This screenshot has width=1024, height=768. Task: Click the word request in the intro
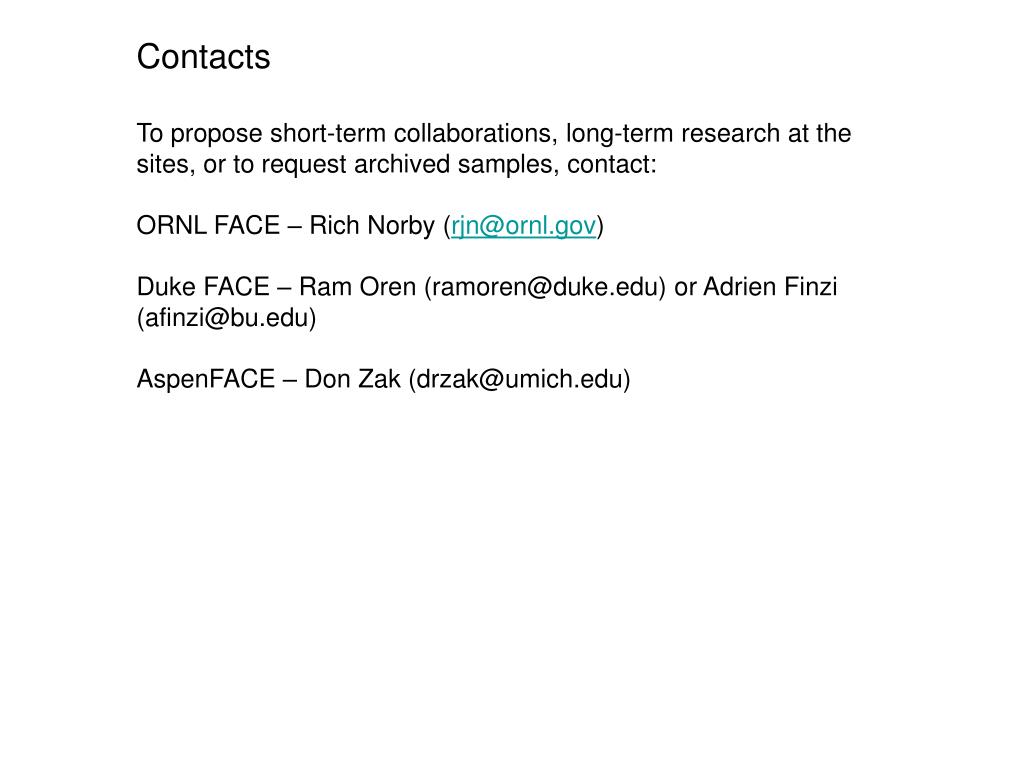[x=304, y=166]
